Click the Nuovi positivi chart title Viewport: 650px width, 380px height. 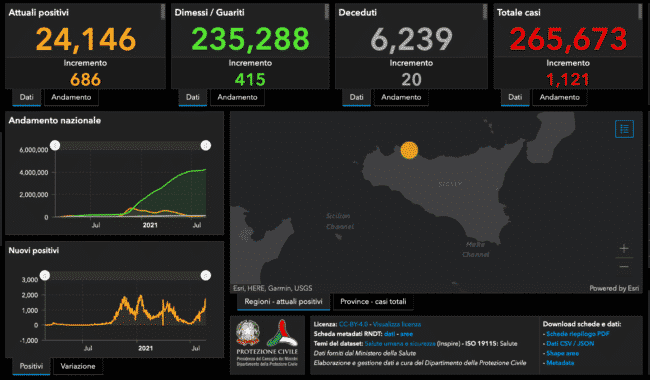34,250
